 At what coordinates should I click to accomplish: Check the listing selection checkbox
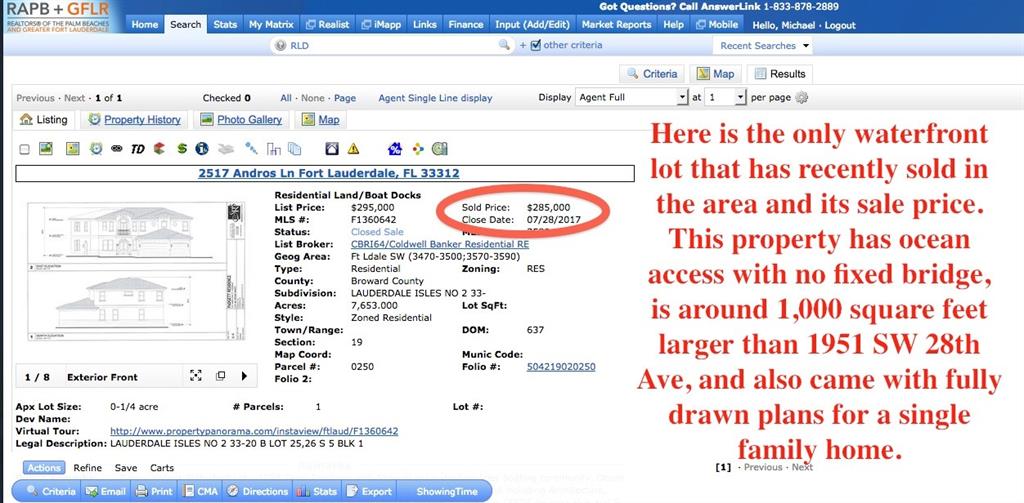point(24,149)
